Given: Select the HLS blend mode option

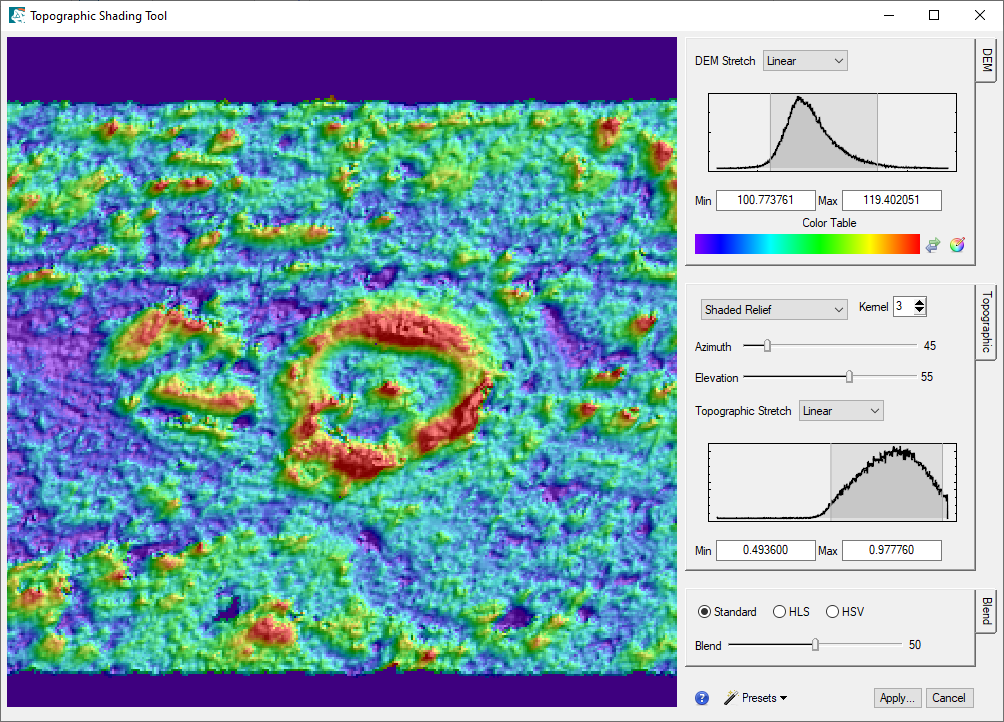Looking at the screenshot, I should [x=780, y=612].
